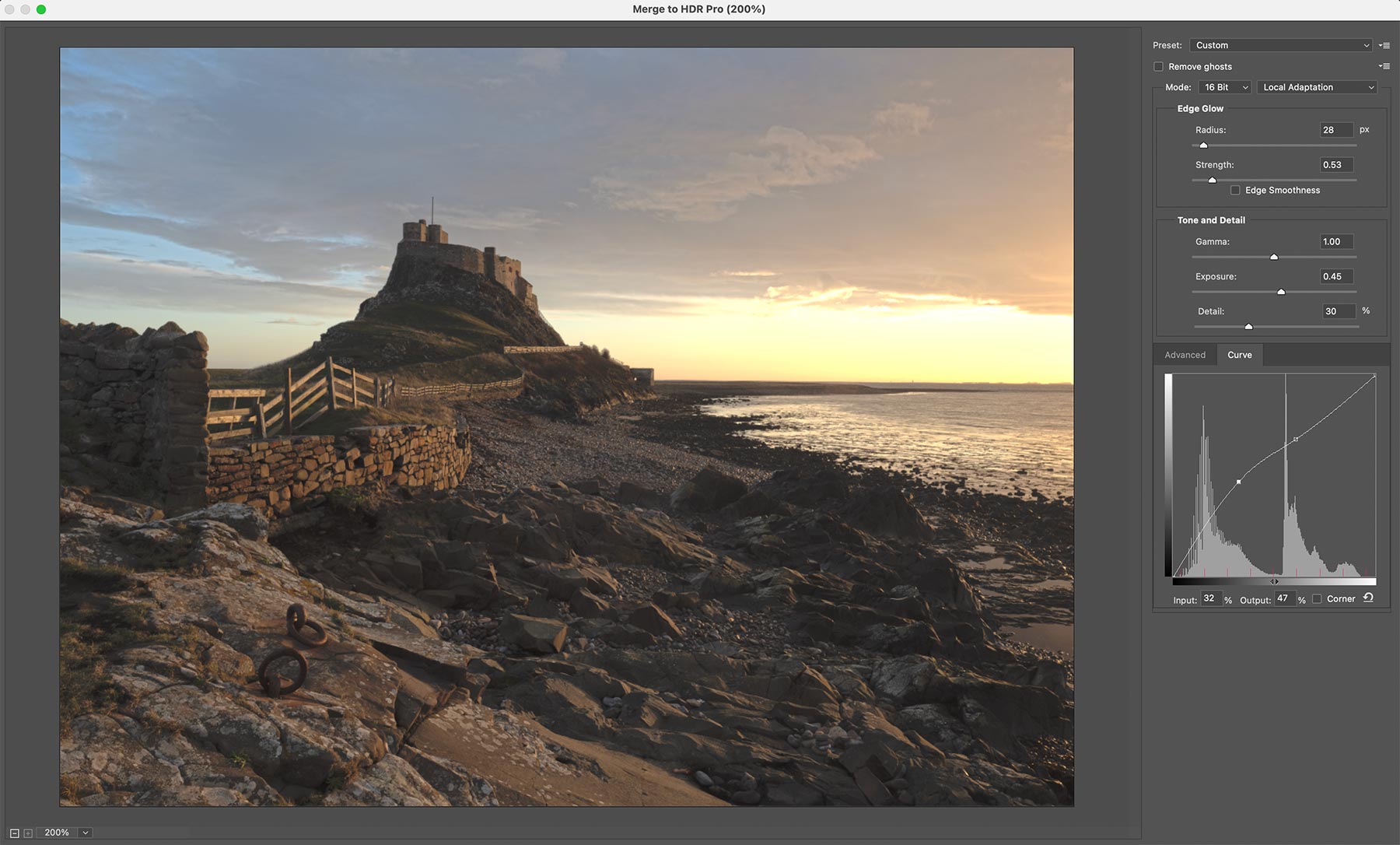Select the hollow curve point near the histogram spike
Image resolution: width=1400 pixels, height=845 pixels.
[1296, 440]
